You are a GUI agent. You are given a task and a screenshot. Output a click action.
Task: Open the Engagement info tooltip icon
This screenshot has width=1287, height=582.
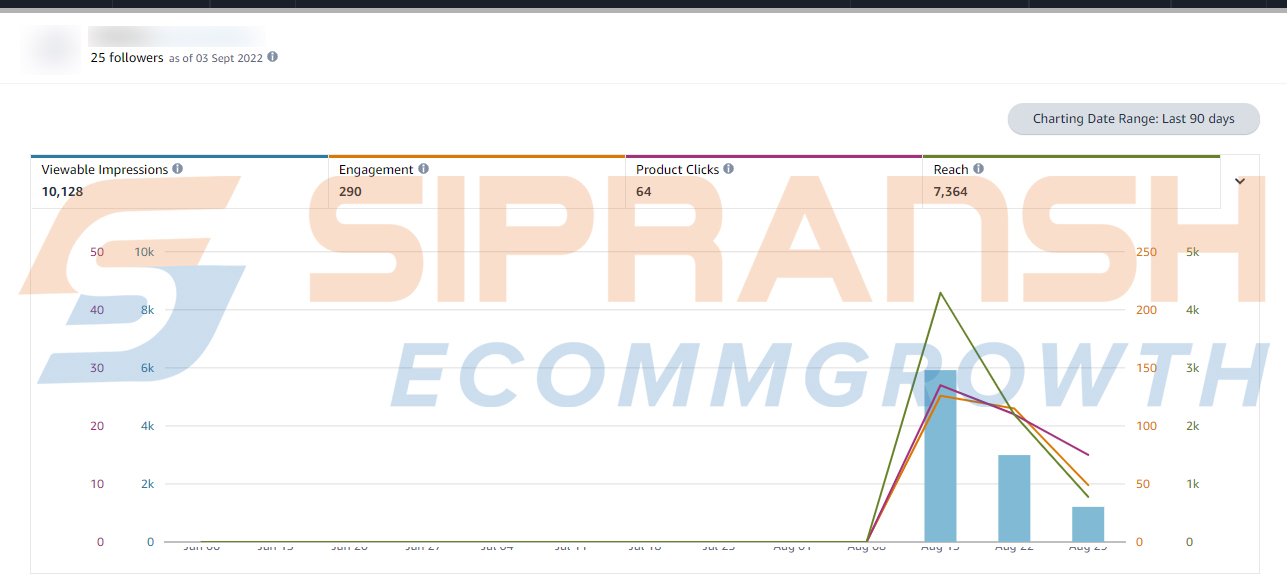click(x=424, y=169)
